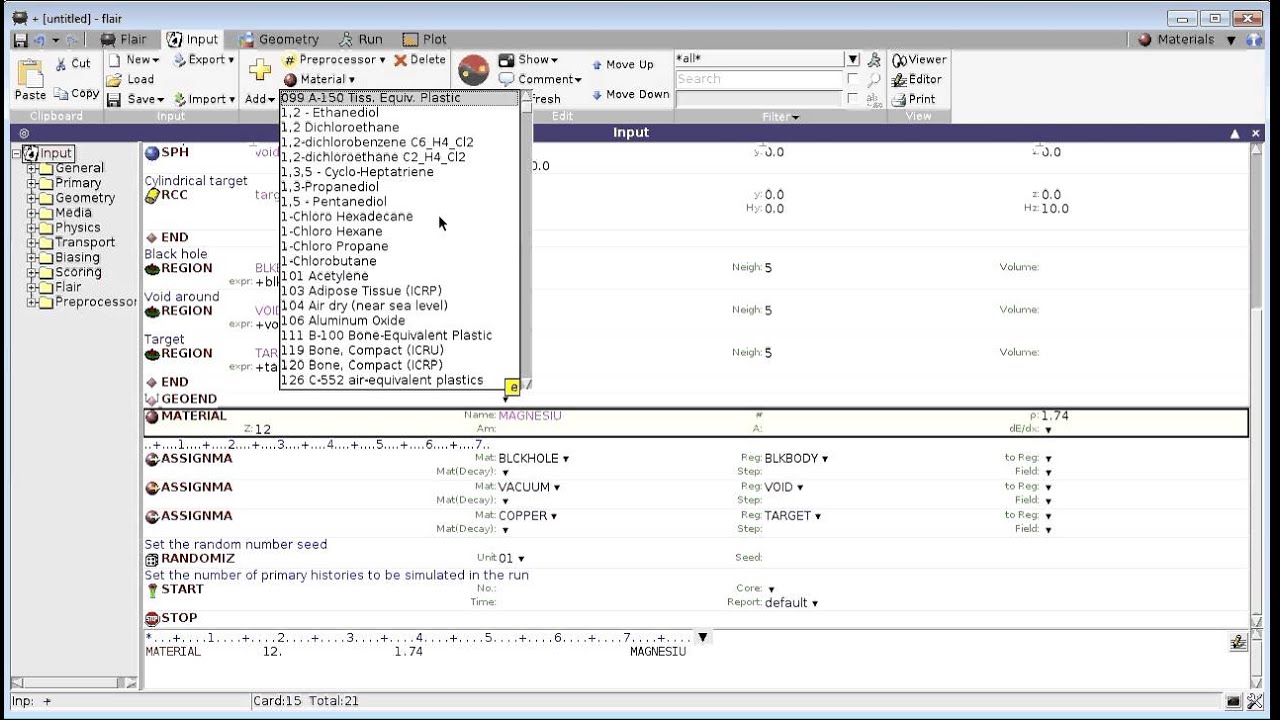Open the Preprocessor dropdown
This screenshot has height=720, width=1280.
[334, 60]
